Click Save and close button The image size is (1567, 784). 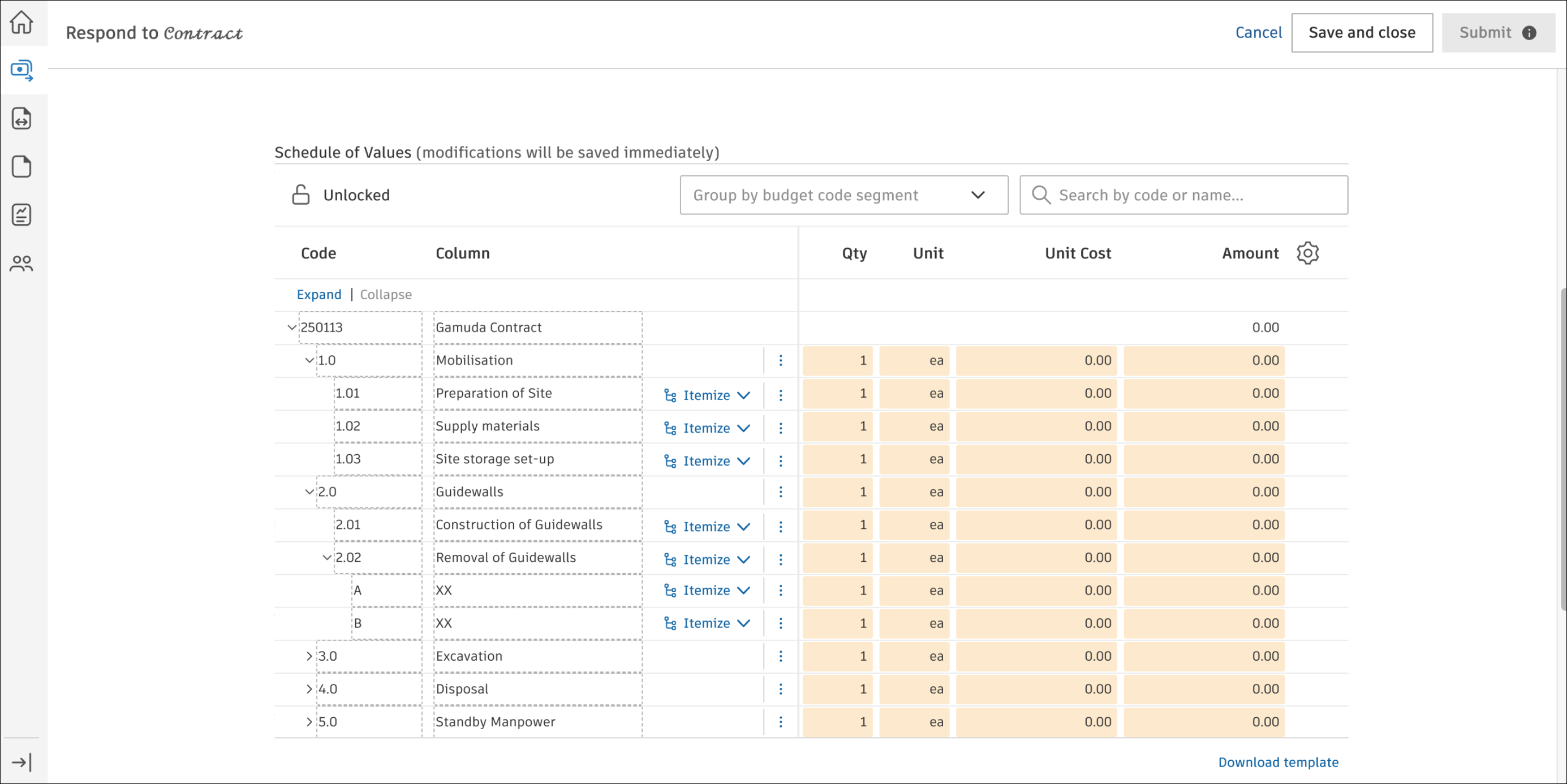(1362, 33)
